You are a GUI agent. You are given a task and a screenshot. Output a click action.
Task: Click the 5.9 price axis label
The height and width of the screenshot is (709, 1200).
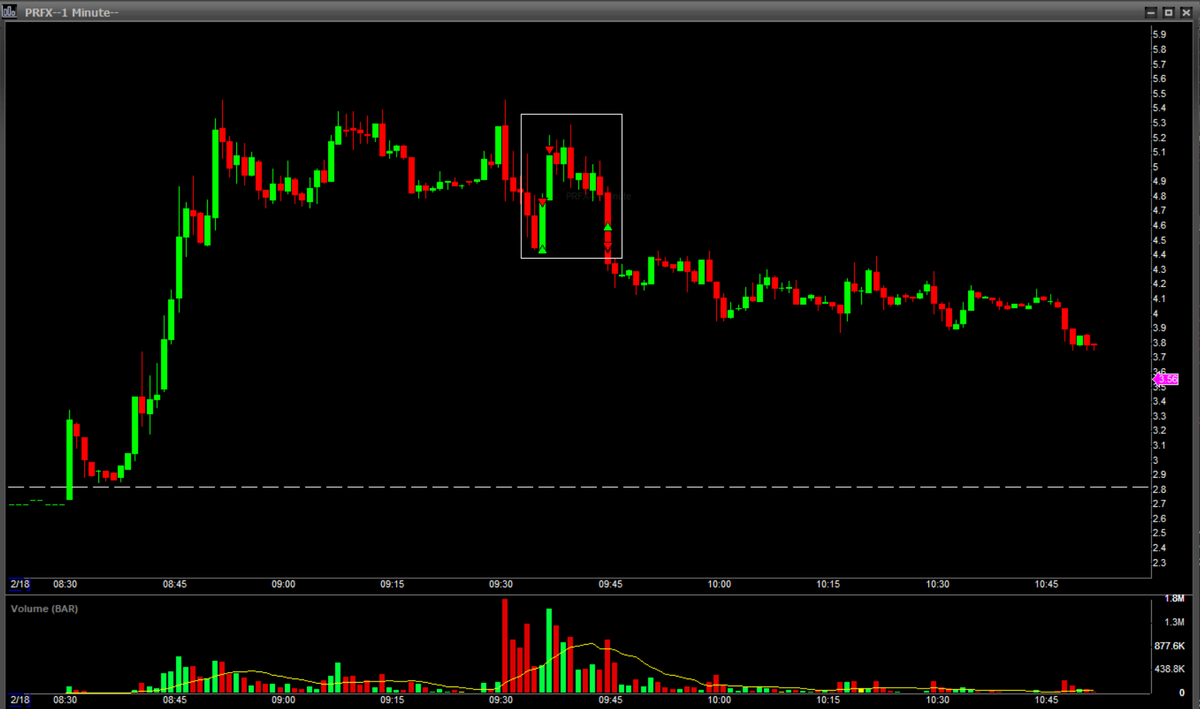pos(1159,34)
